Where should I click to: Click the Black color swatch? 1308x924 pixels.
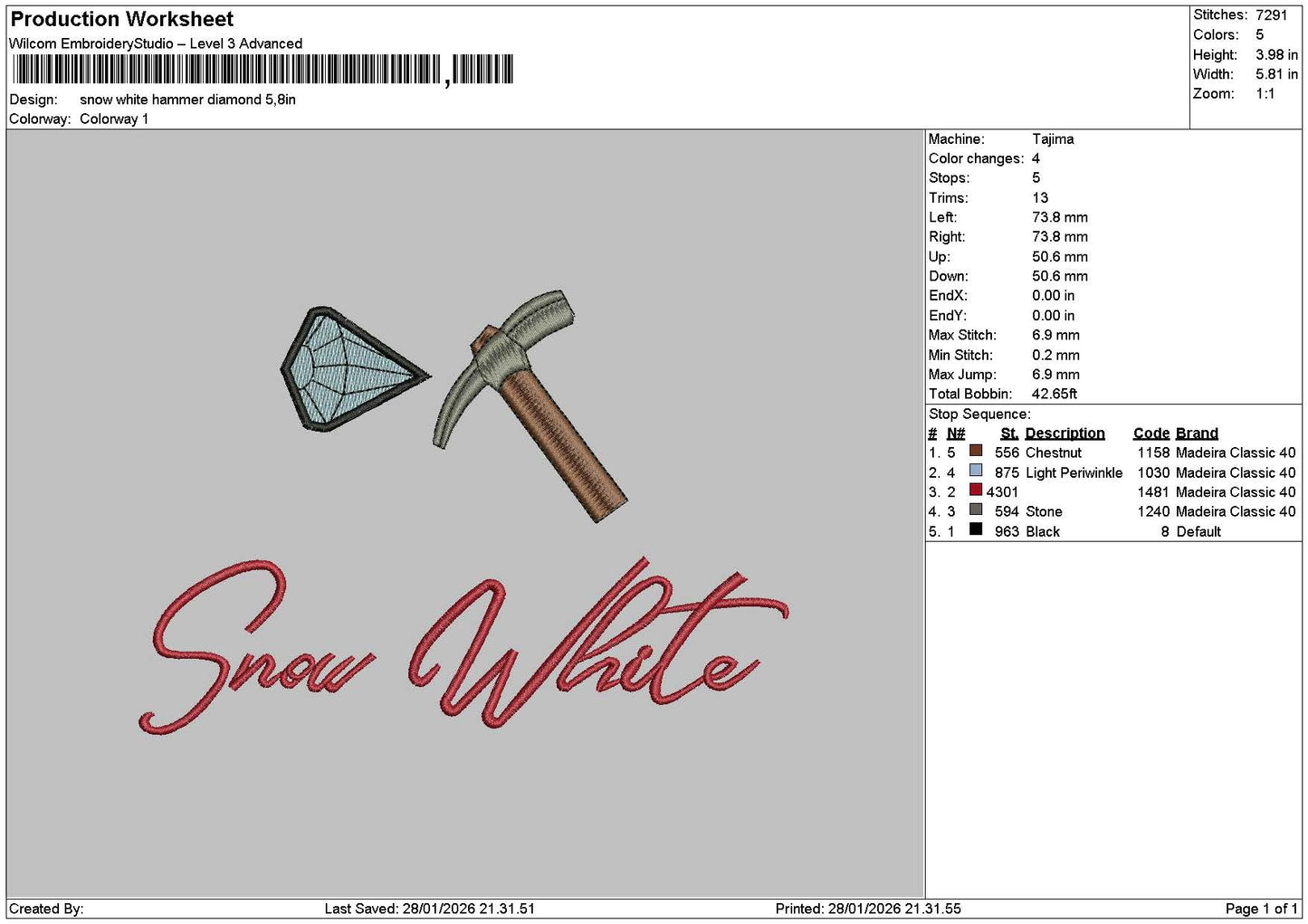point(976,529)
